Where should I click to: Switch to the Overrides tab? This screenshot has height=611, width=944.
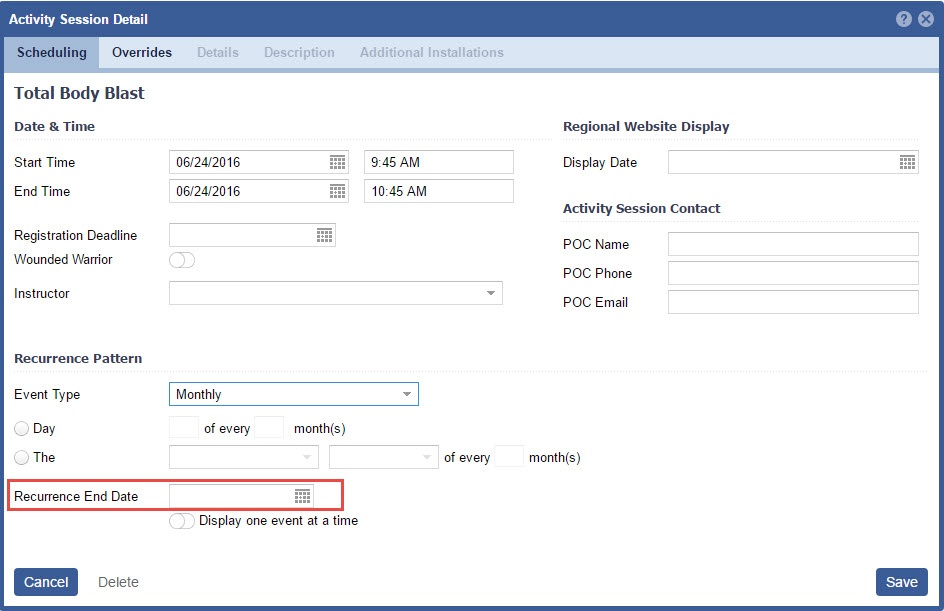coord(142,52)
